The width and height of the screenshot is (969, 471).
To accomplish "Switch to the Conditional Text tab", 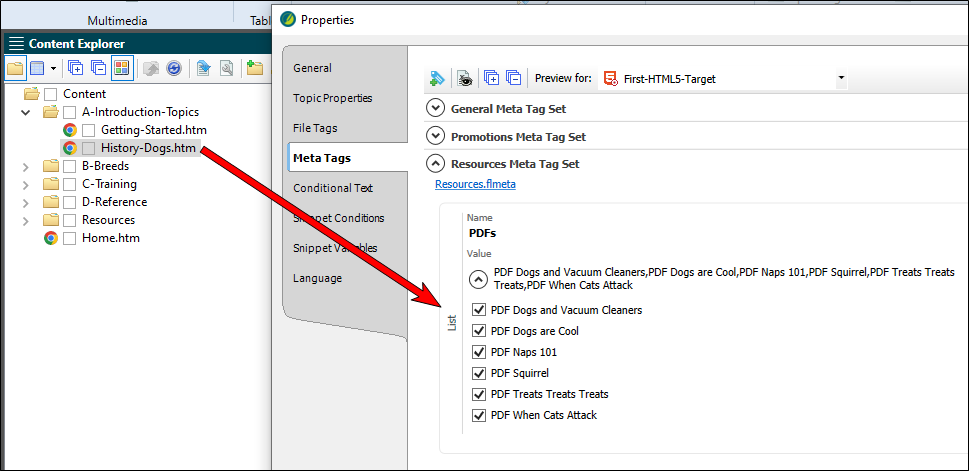I will click(332, 188).
